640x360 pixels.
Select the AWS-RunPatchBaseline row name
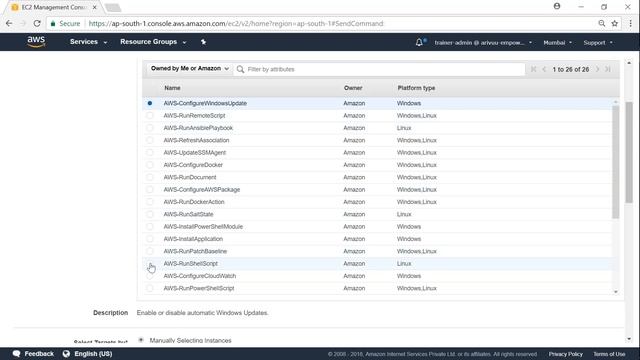(195, 251)
